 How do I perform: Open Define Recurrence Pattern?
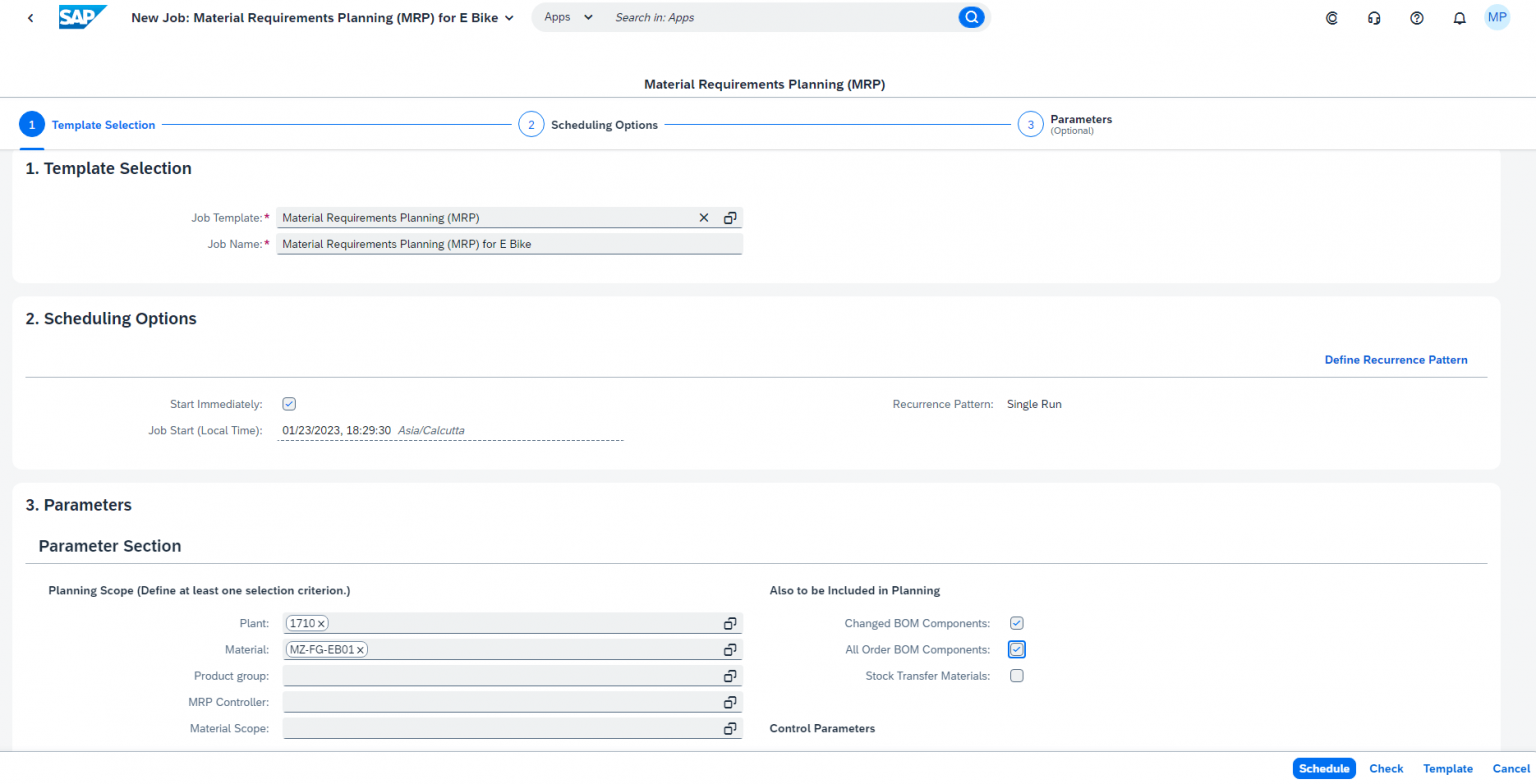point(1396,360)
